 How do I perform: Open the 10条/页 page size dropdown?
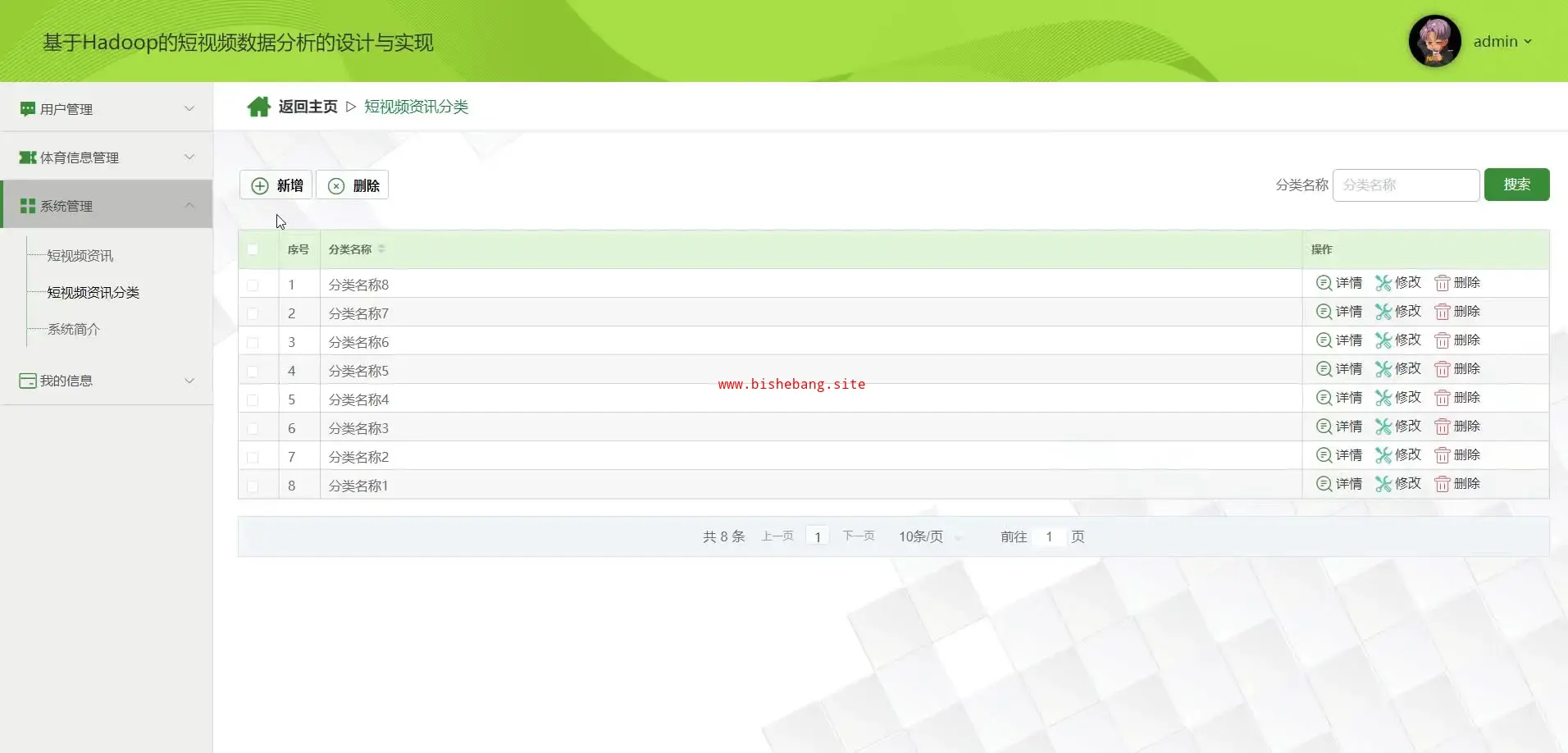click(x=930, y=536)
